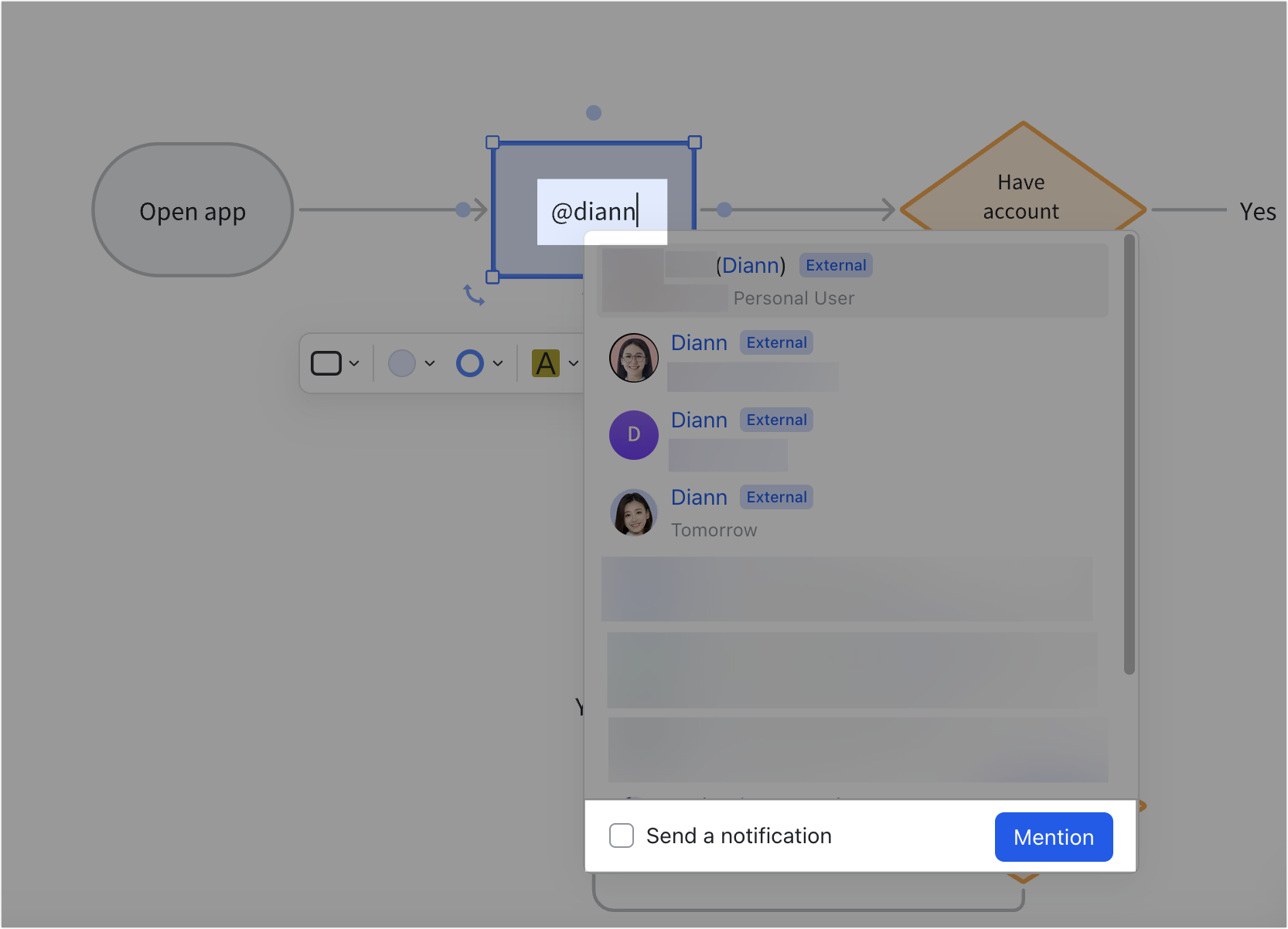Click the fill color swatch in toolbar
The height and width of the screenshot is (929, 1288).
(x=402, y=362)
